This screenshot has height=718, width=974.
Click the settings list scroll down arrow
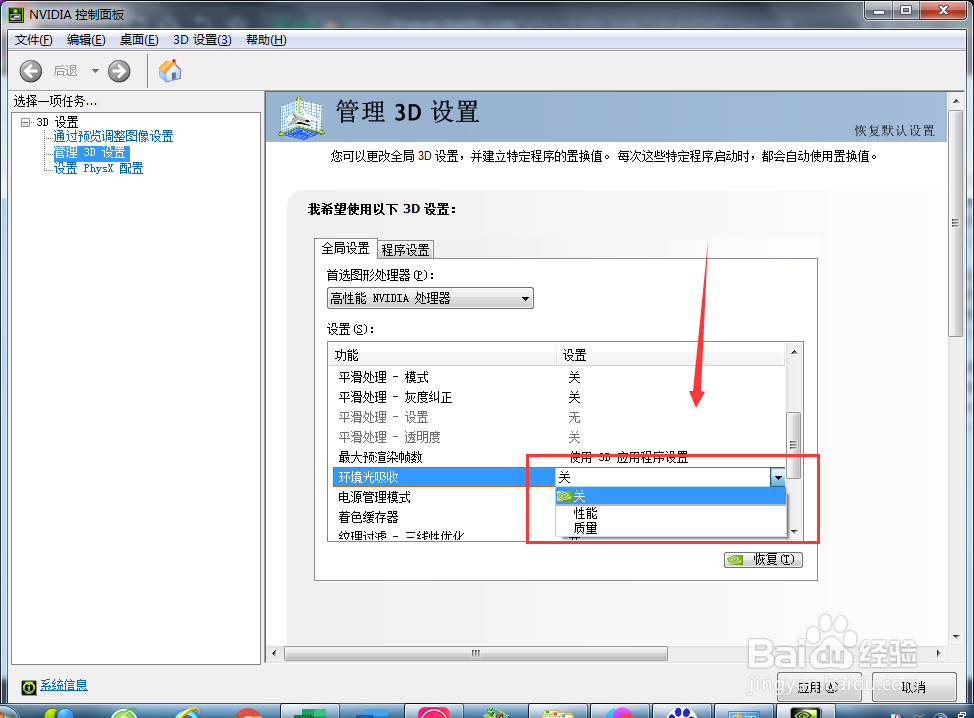click(x=794, y=532)
